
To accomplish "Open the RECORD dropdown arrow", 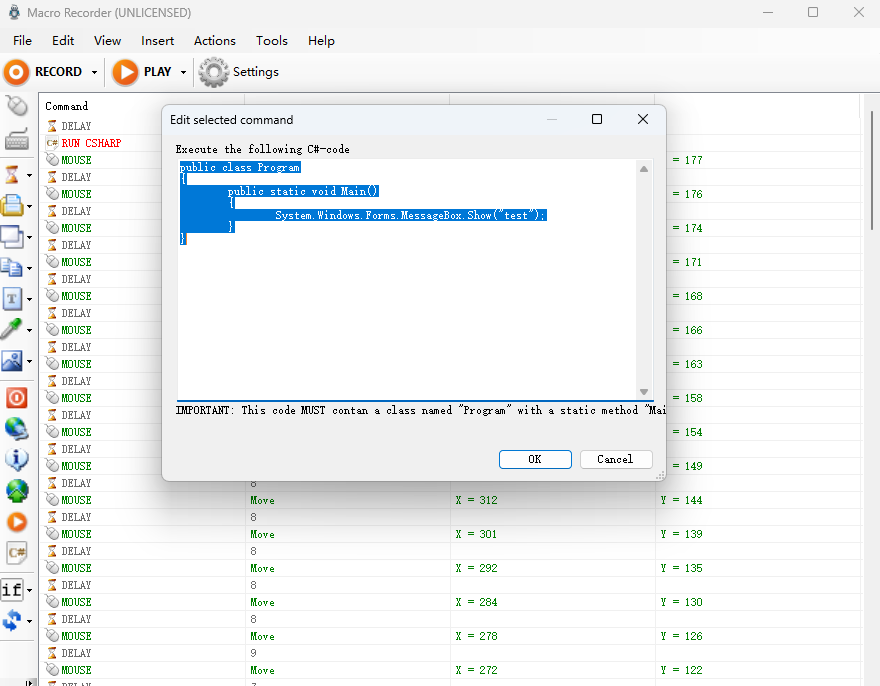I will click(95, 72).
